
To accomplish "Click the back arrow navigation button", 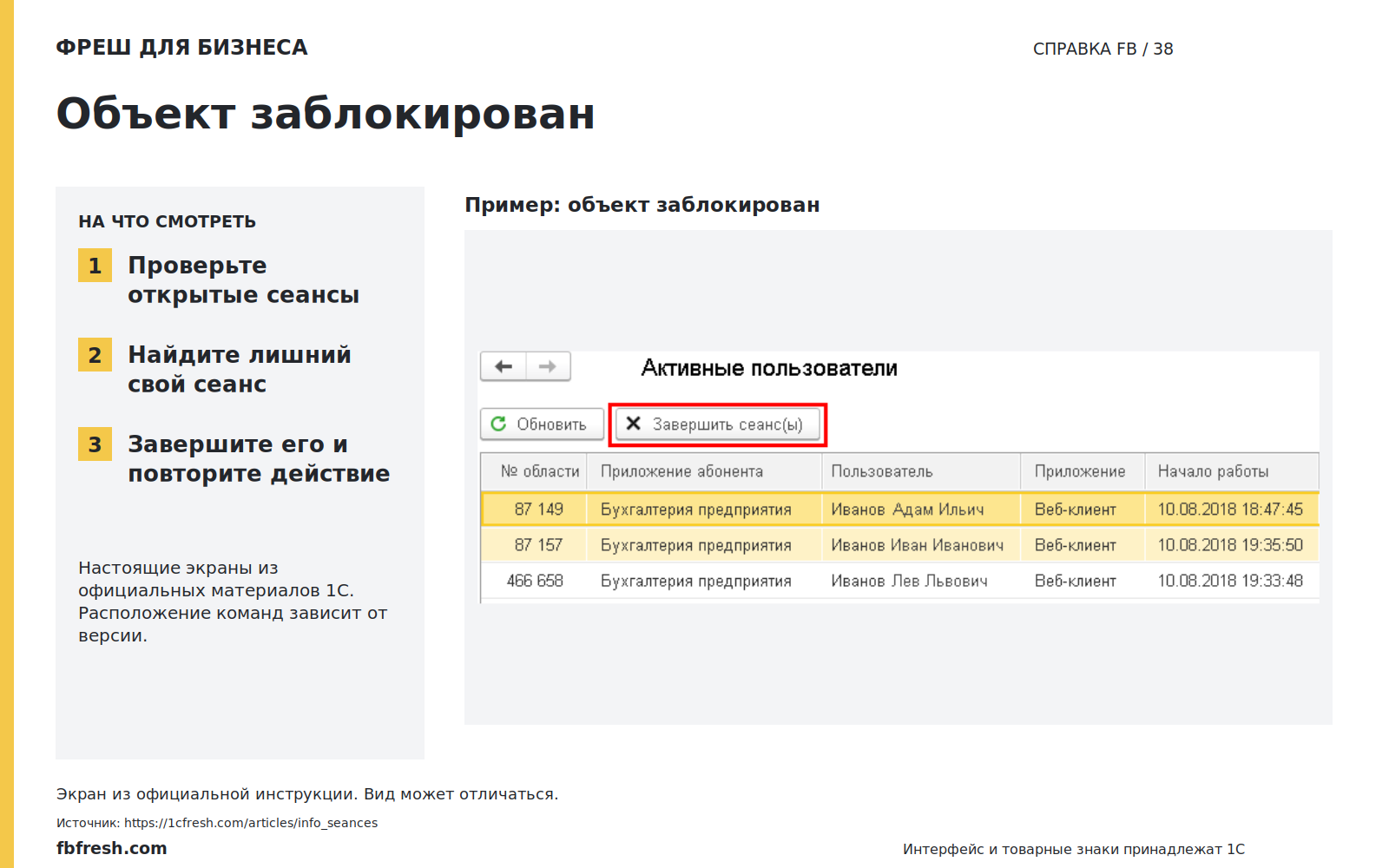I will coord(504,366).
